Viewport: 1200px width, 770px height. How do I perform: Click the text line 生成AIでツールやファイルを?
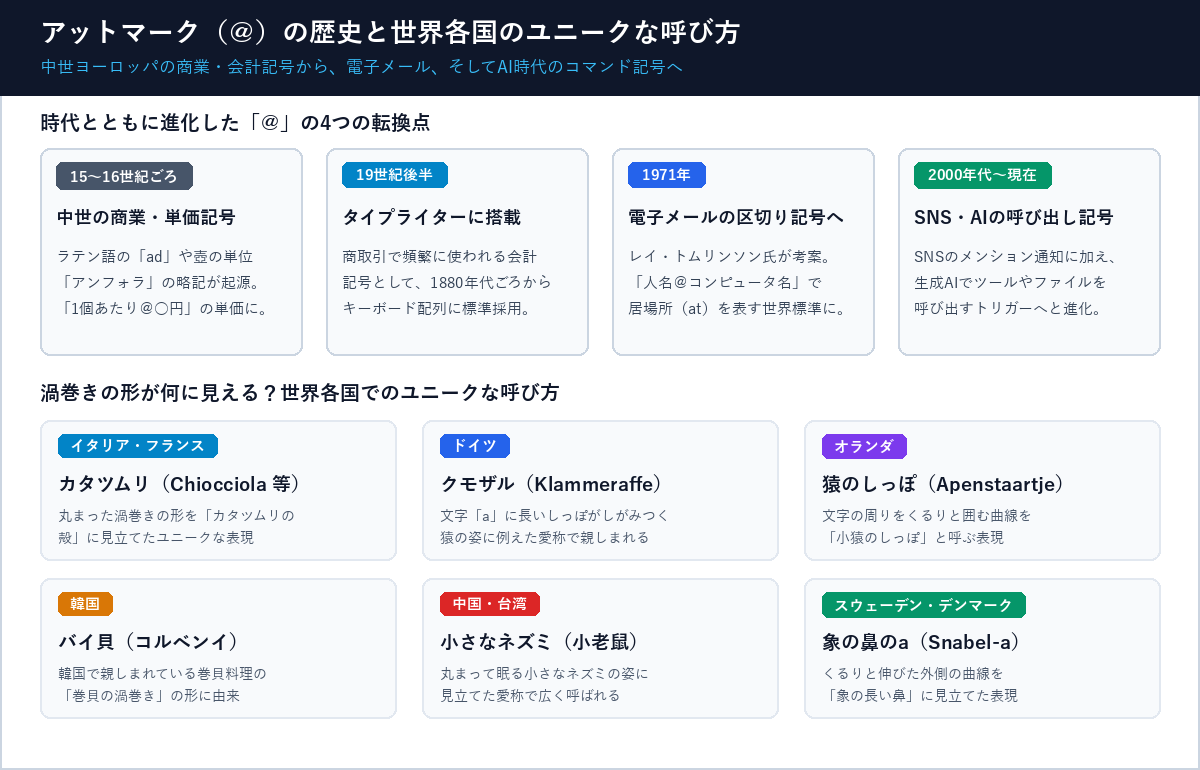[1011, 282]
